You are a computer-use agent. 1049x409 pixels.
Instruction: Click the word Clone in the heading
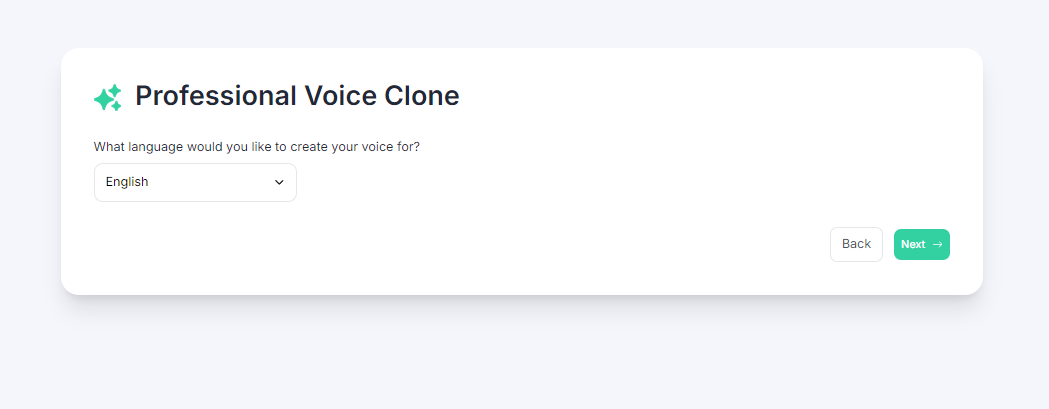point(421,96)
